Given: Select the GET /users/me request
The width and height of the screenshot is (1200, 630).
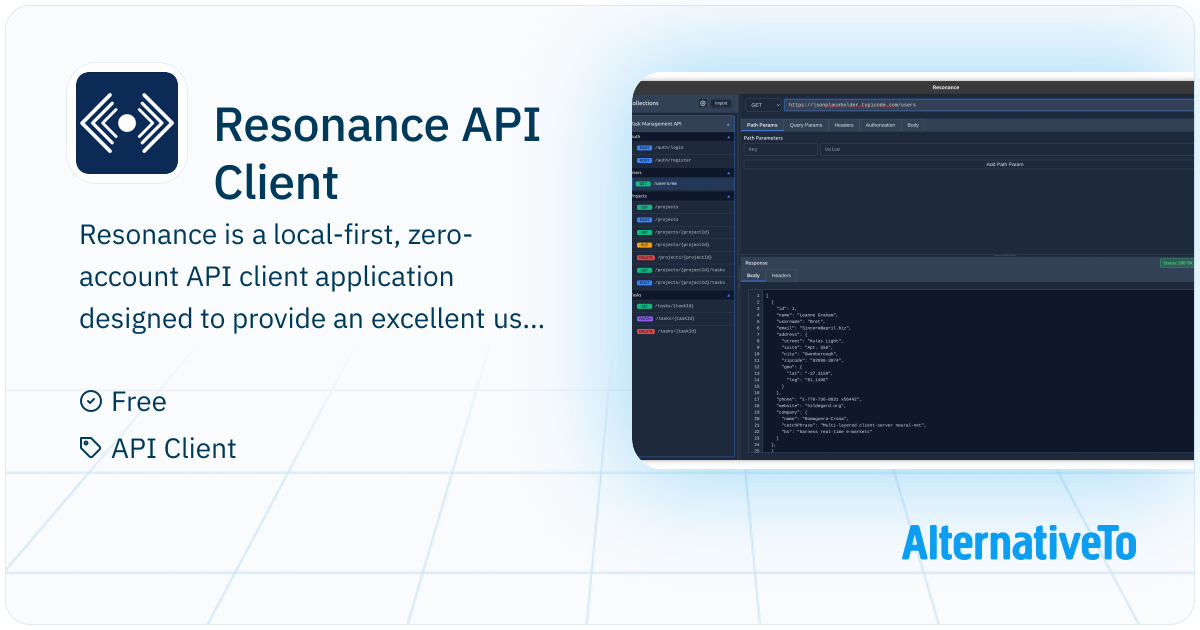Looking at the screenshot, I should coord(683,184).
